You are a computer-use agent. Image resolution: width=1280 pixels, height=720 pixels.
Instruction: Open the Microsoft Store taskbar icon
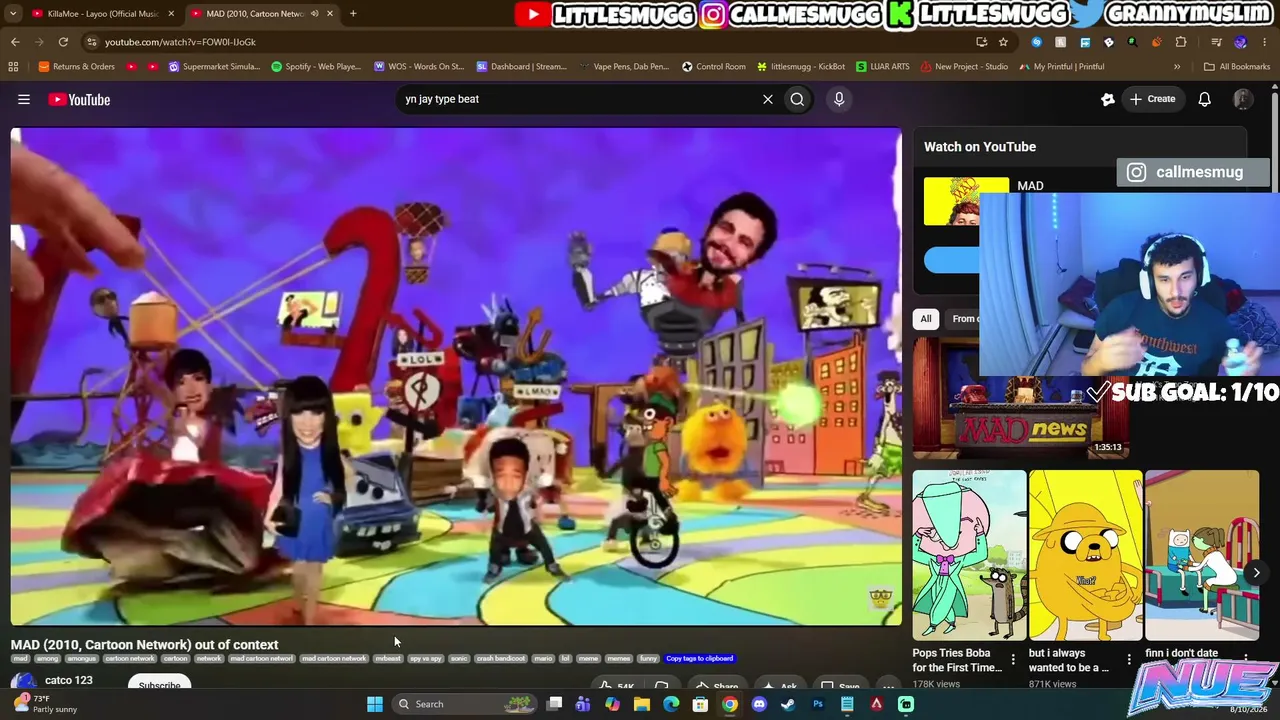(701, 704)
